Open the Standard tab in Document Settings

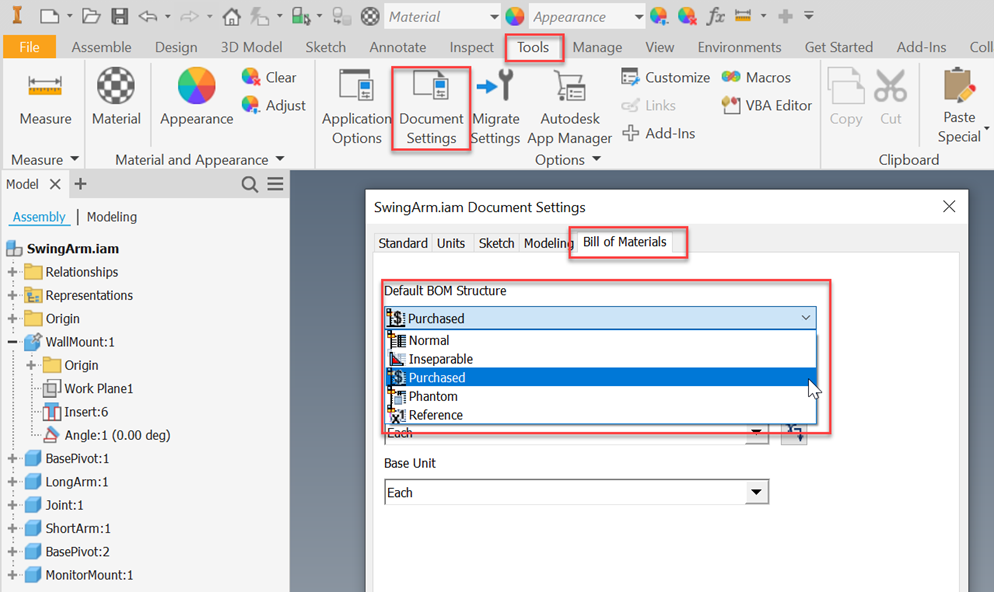(x=403, y=243)
